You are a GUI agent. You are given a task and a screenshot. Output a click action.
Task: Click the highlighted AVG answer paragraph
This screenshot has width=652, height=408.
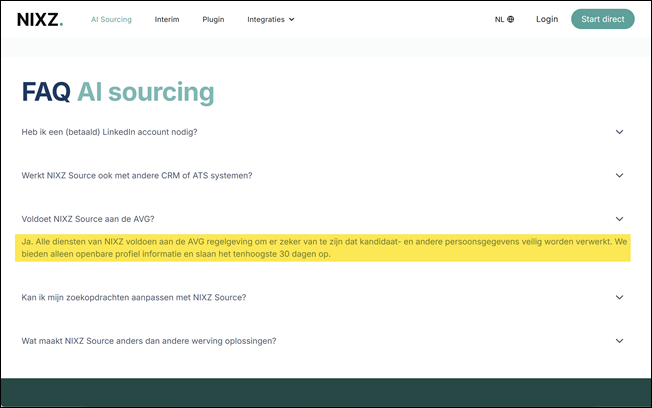point(324,248)
